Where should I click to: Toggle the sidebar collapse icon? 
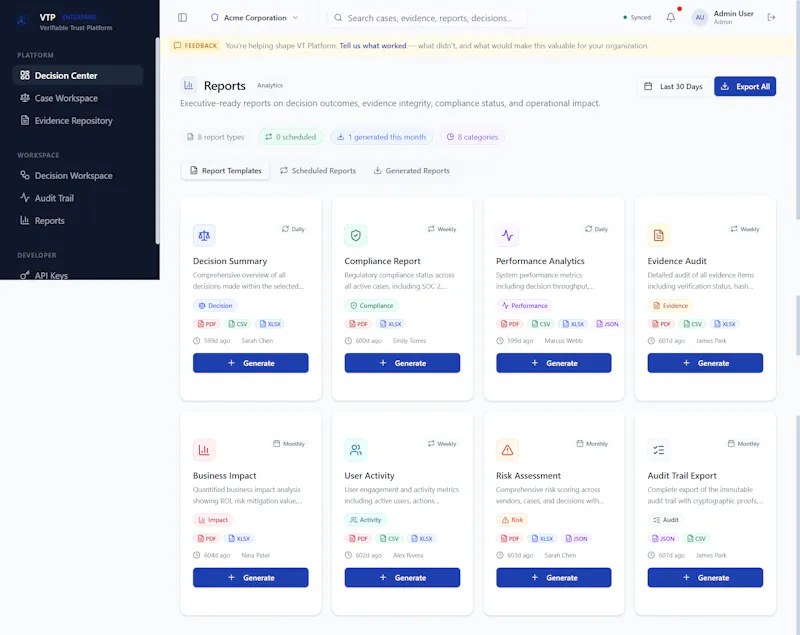click(182, 17)
